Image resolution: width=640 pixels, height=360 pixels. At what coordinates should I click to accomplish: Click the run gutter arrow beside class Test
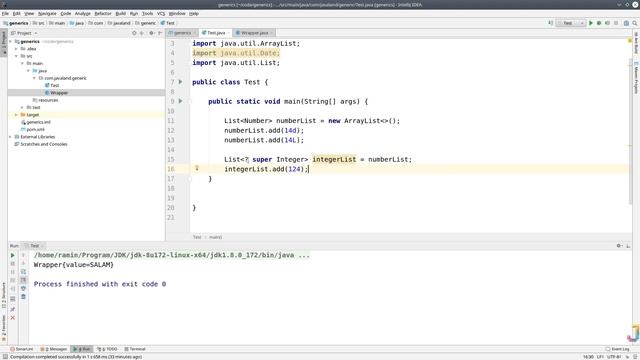tap(180, 82)
